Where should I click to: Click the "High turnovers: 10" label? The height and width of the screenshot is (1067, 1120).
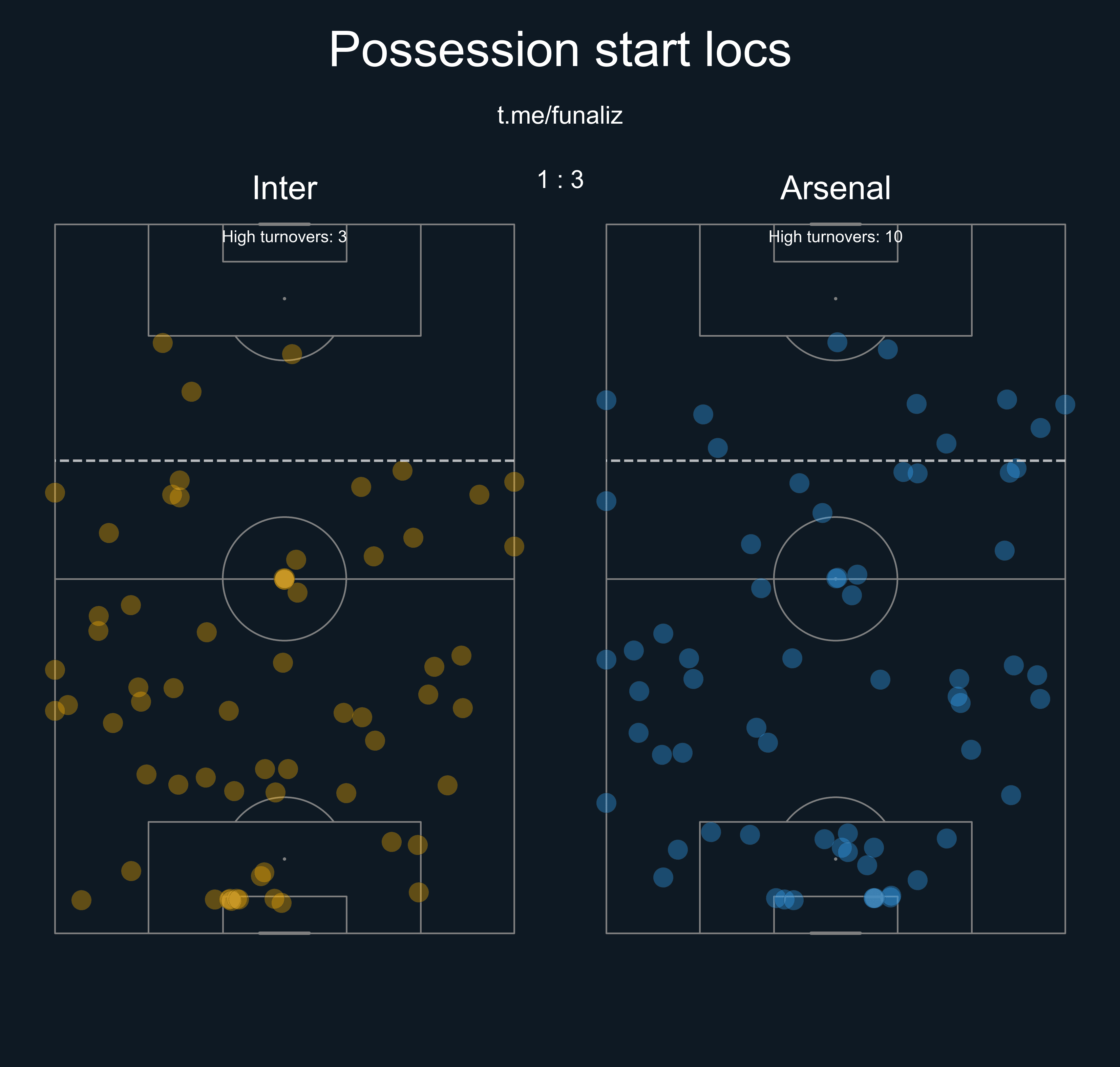point(835,237)
